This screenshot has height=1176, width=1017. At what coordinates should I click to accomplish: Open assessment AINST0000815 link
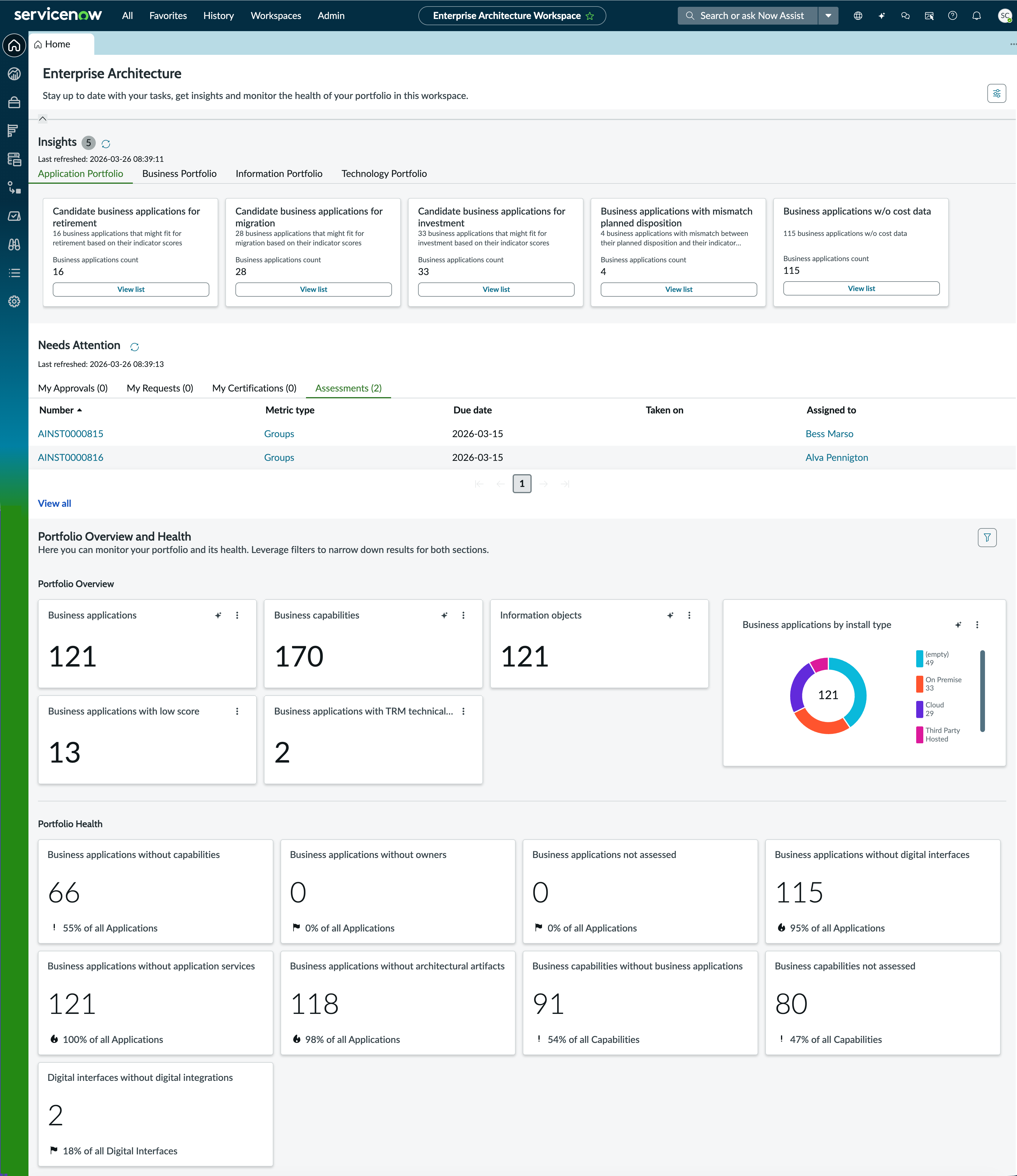coord(70,434)
